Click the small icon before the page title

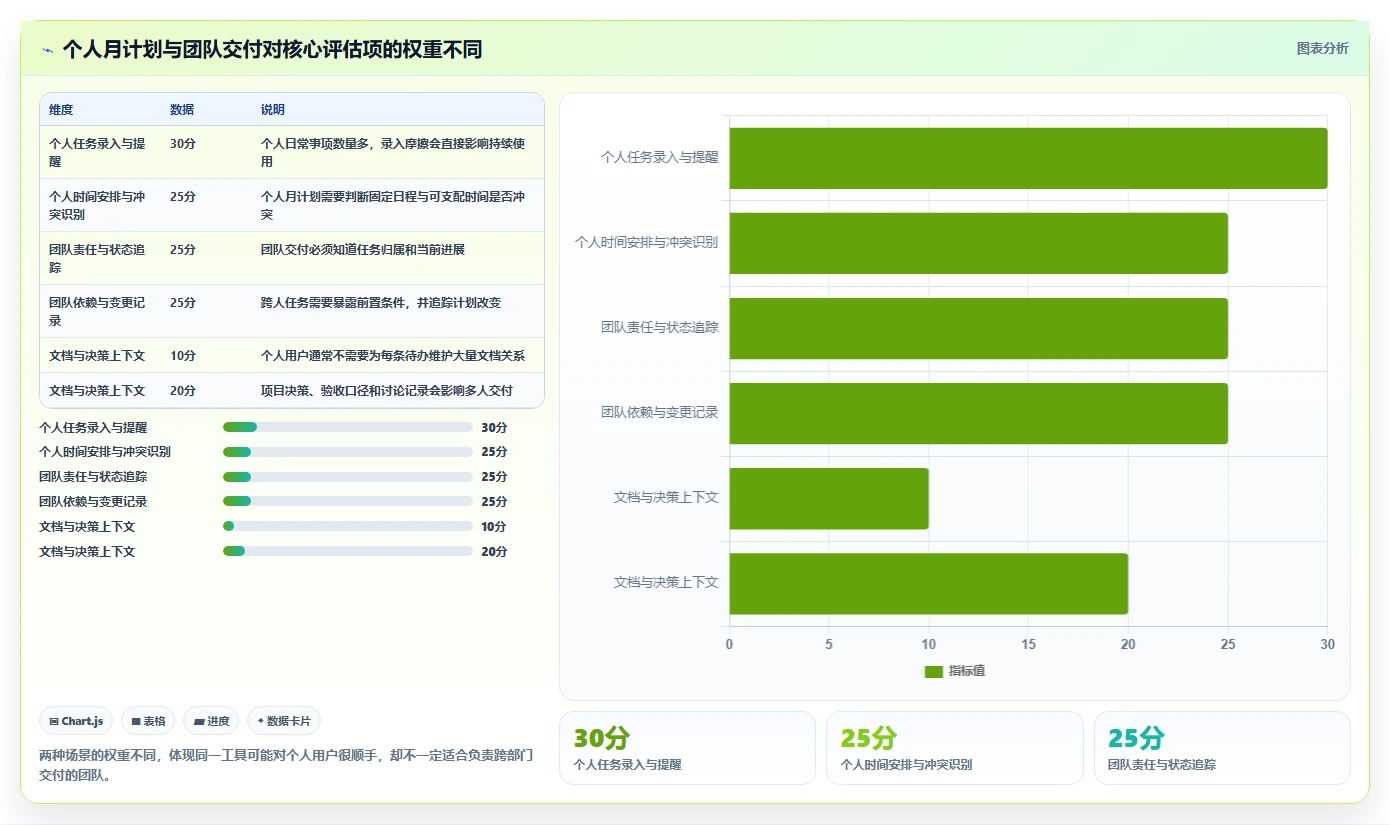coord(48,50)
